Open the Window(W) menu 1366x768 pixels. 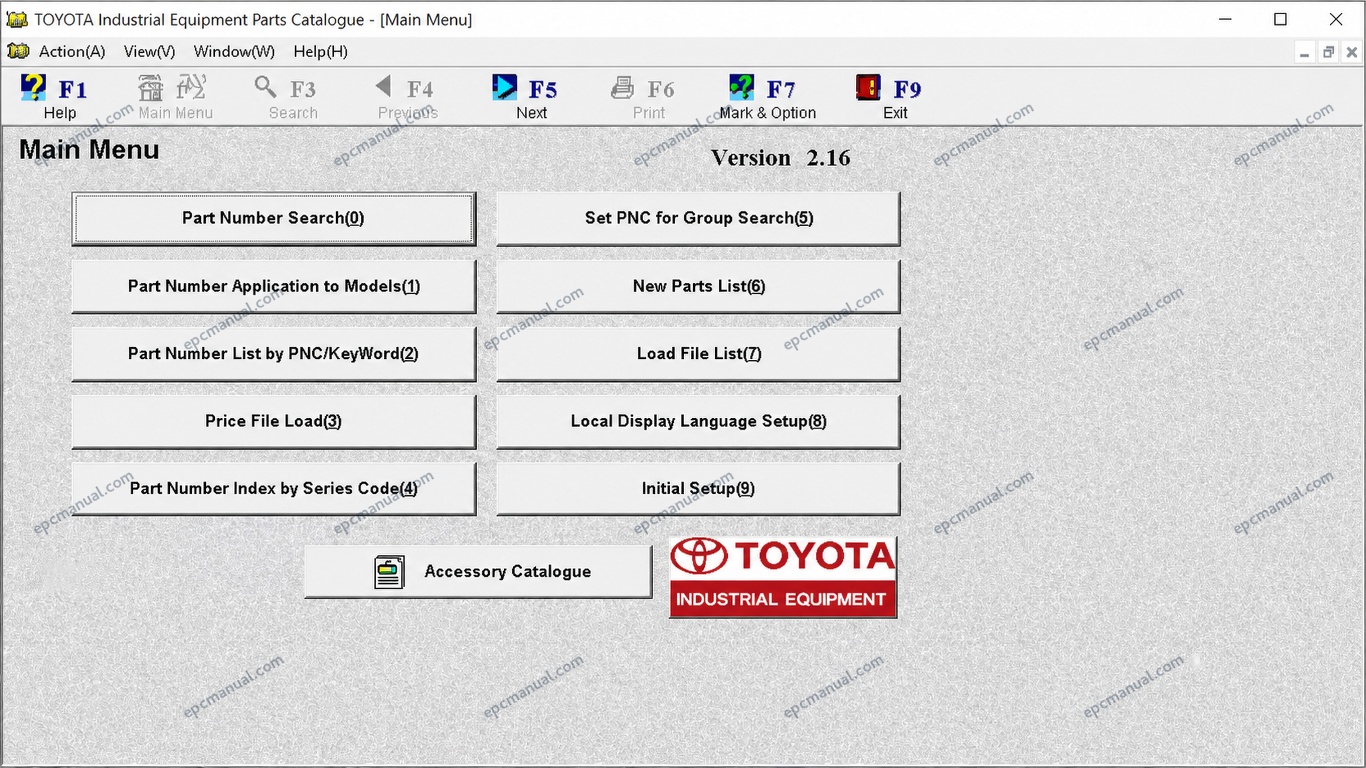[x=234, y=51]
